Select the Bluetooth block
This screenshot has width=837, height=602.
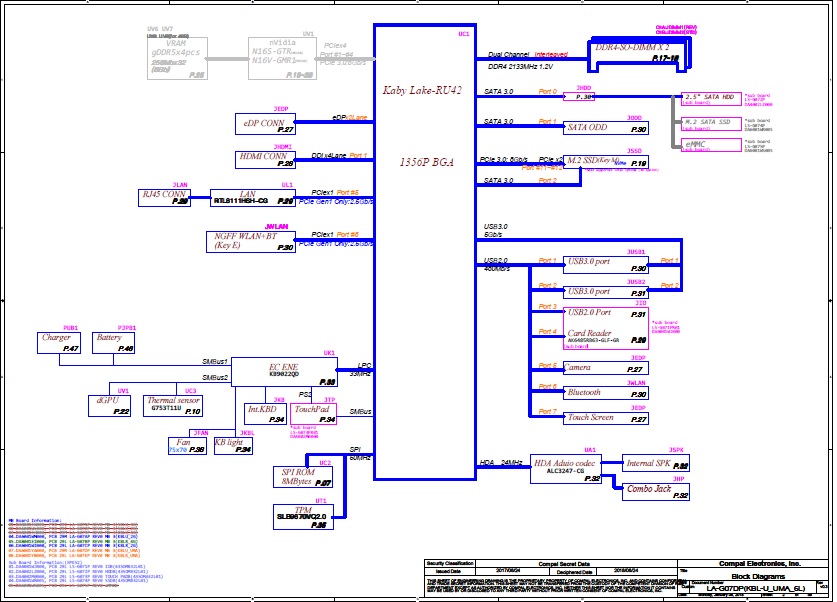tap(606, 393)
